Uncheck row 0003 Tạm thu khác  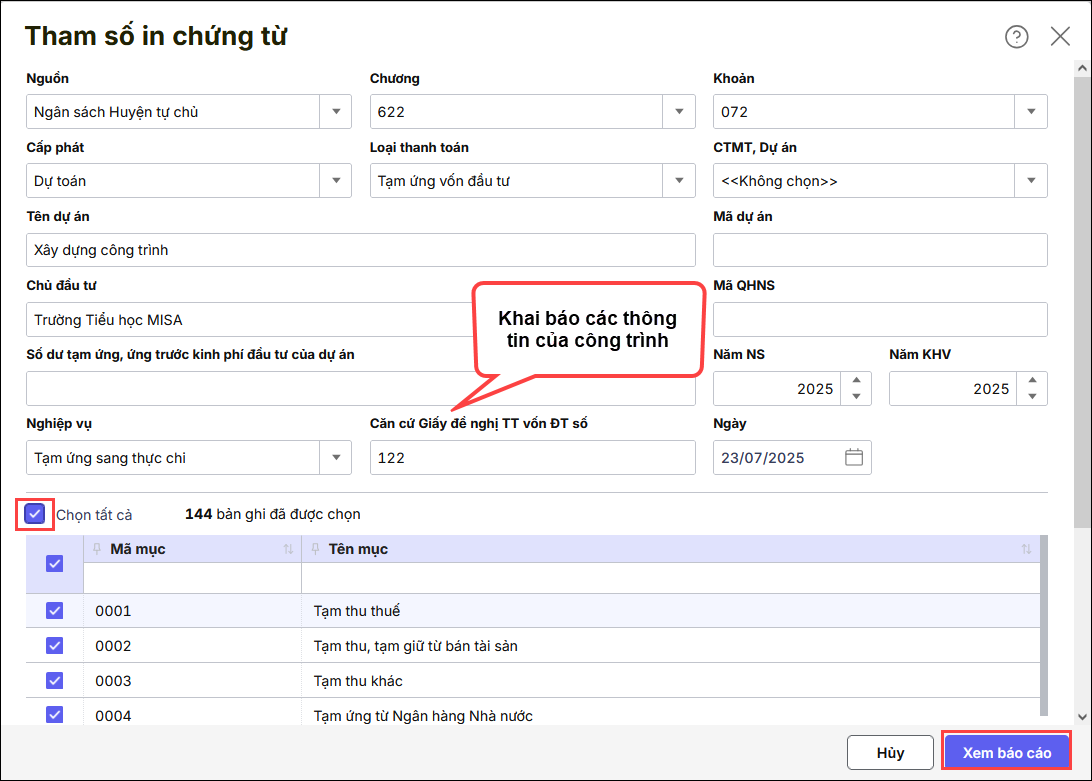tap(54, 681)
